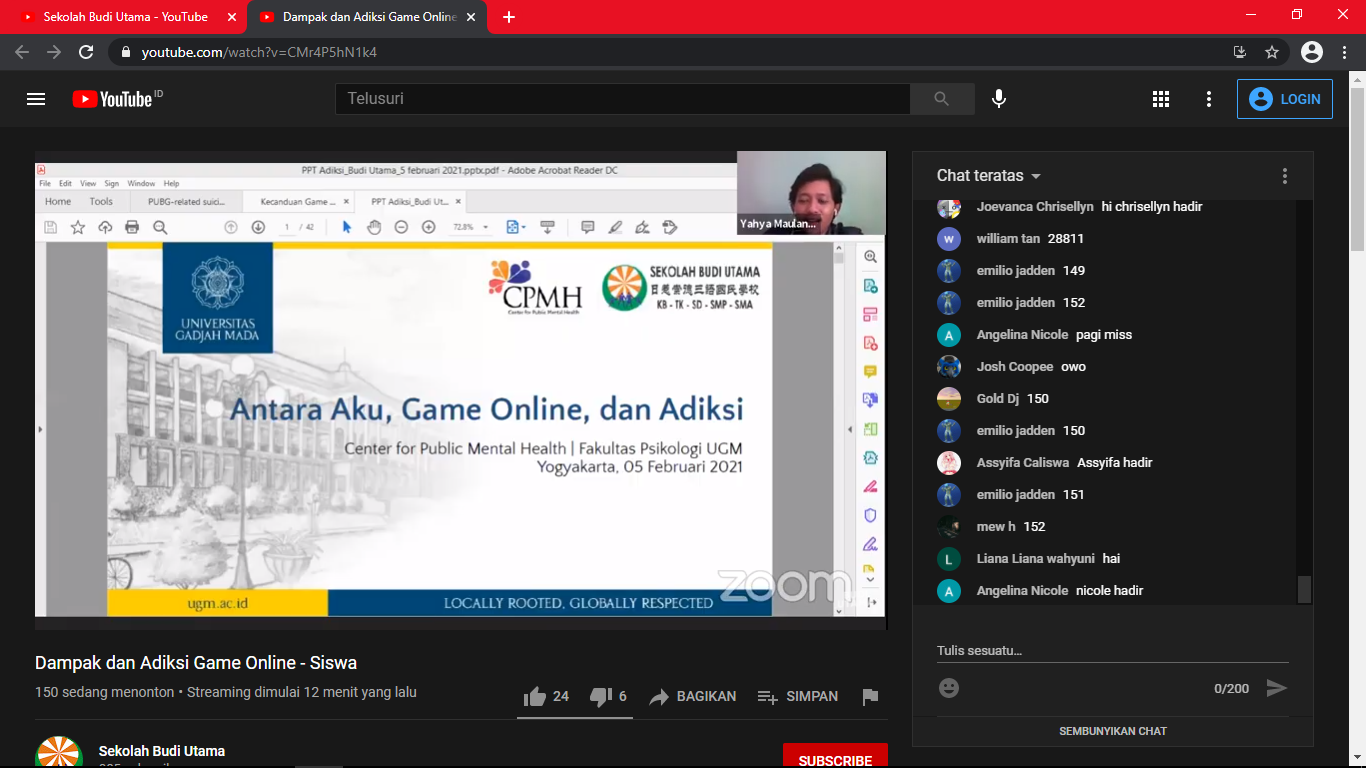Click the Telusuri search field
The width and height of the screenshot is (1366, 768).
tap(620, 99)
